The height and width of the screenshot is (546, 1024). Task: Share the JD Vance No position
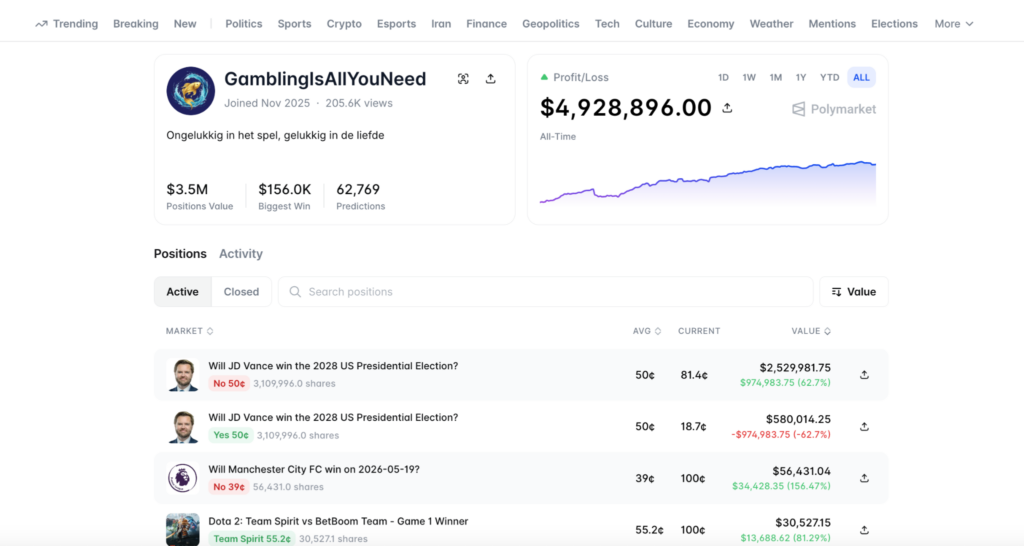point(864,375)
